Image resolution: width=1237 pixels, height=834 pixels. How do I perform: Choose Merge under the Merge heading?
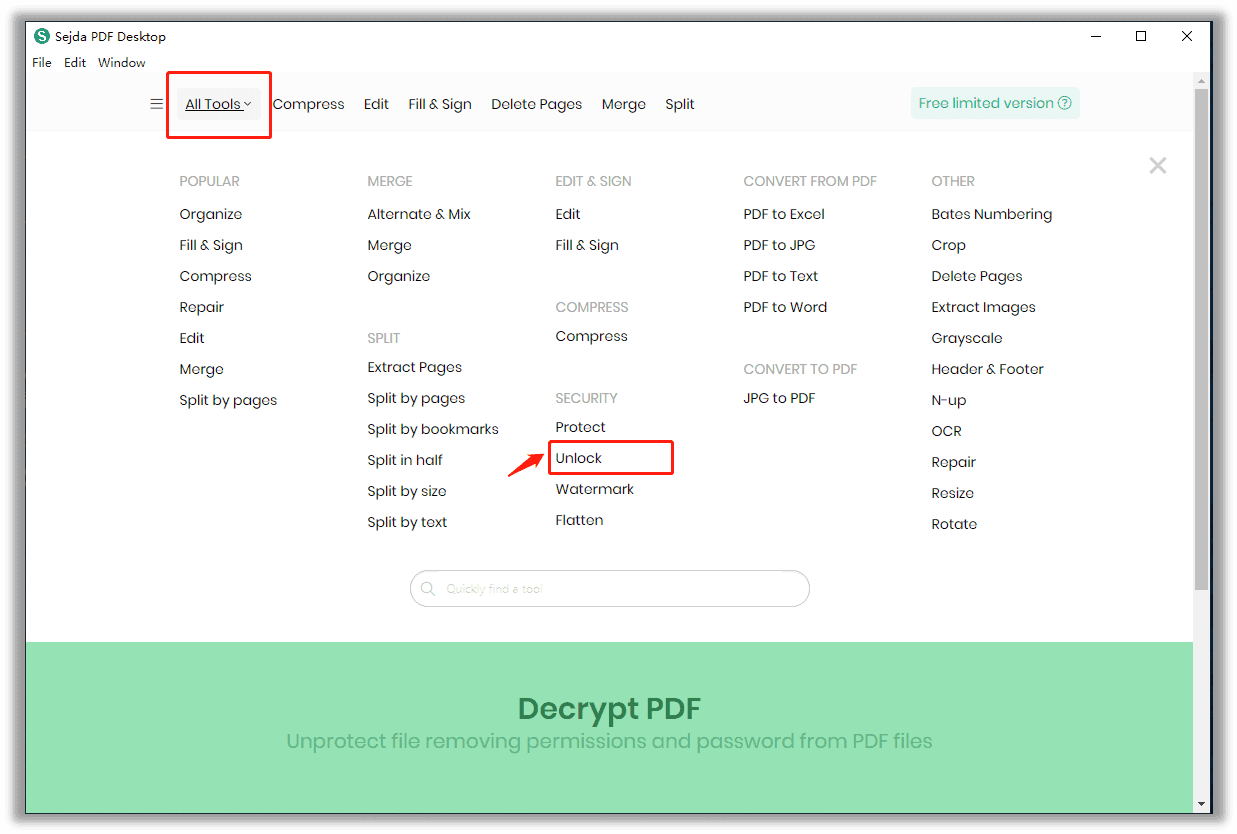tap(390, 245)
